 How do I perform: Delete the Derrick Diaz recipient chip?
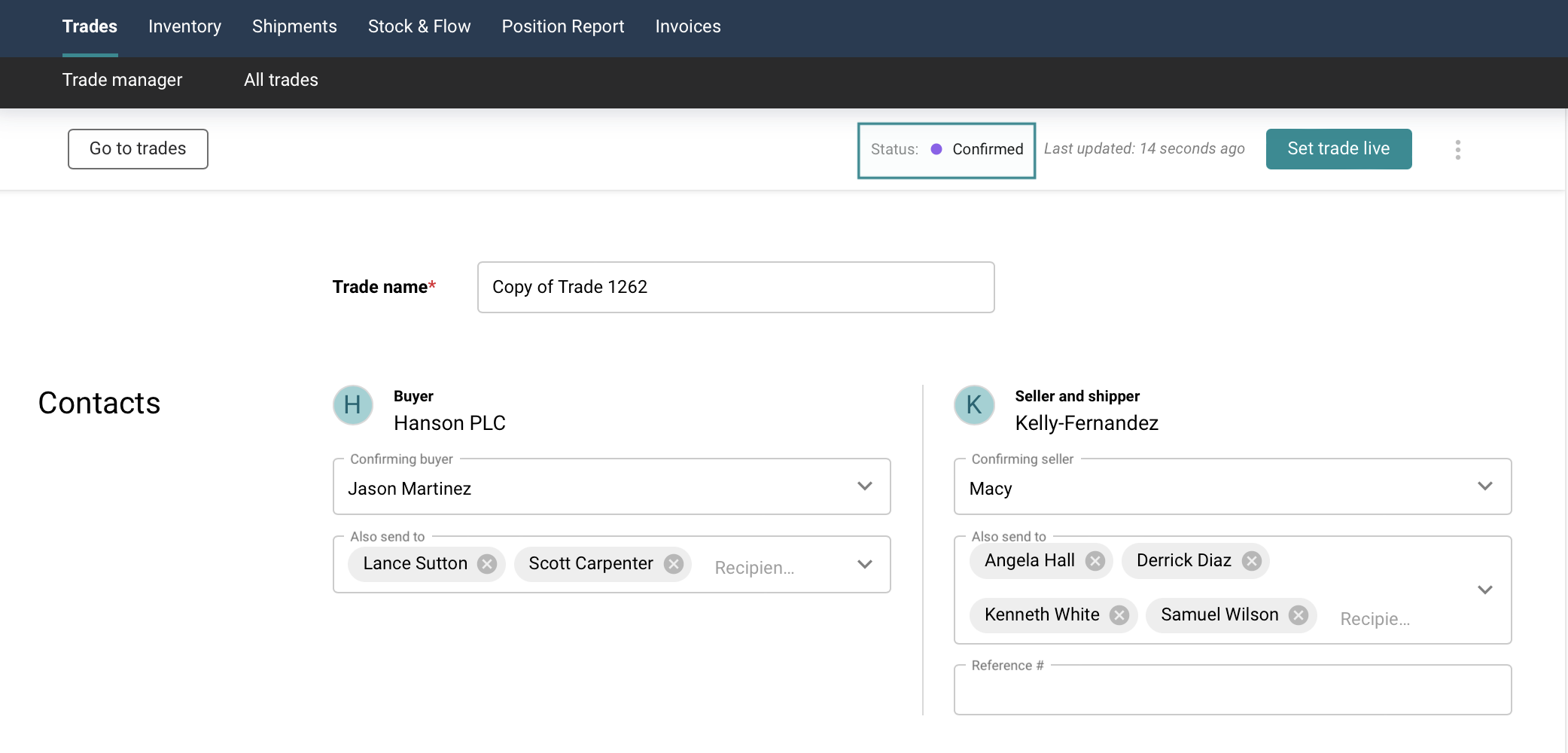pos(1251,561)
